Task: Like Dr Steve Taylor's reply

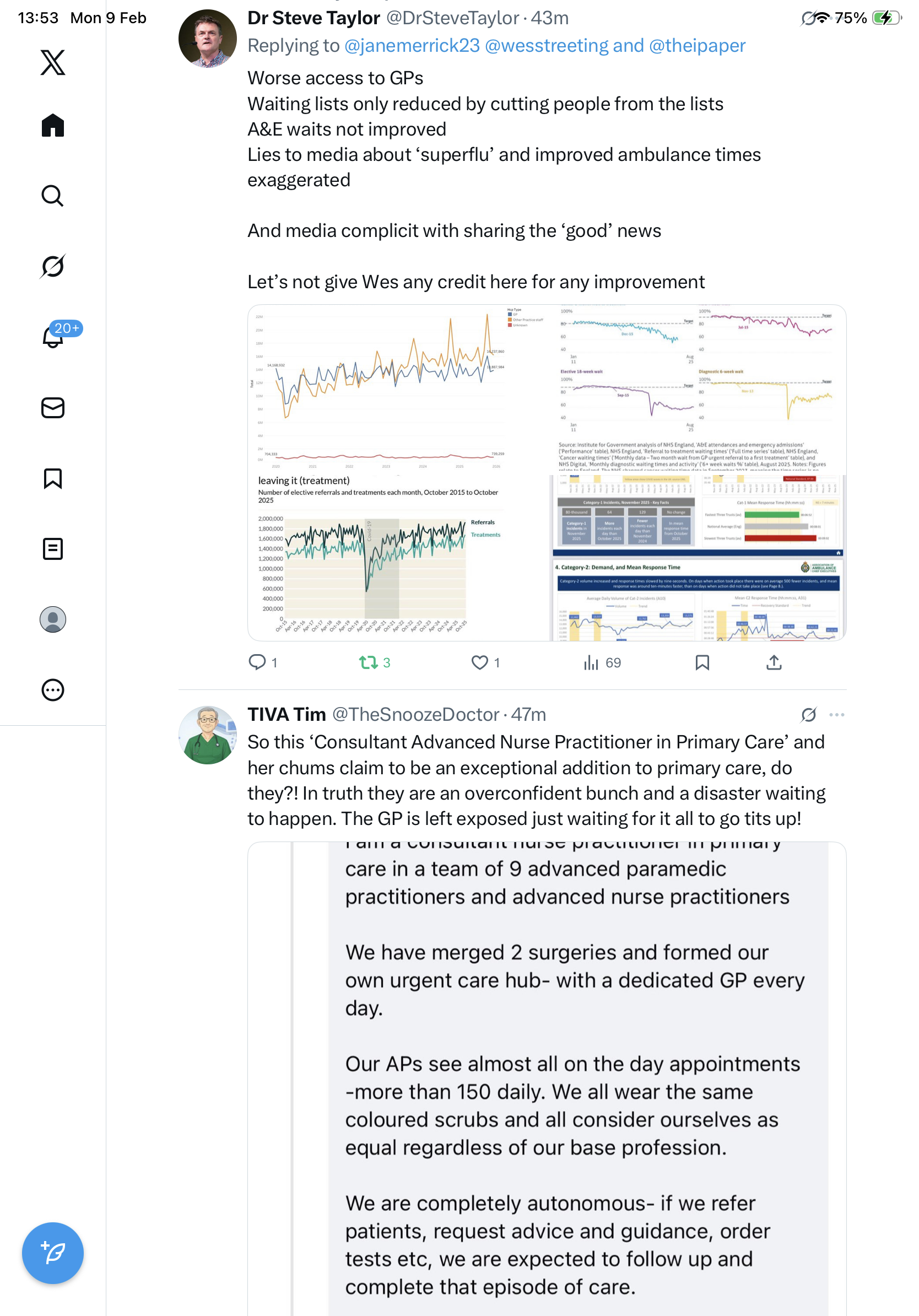Action: click(479, 662)
